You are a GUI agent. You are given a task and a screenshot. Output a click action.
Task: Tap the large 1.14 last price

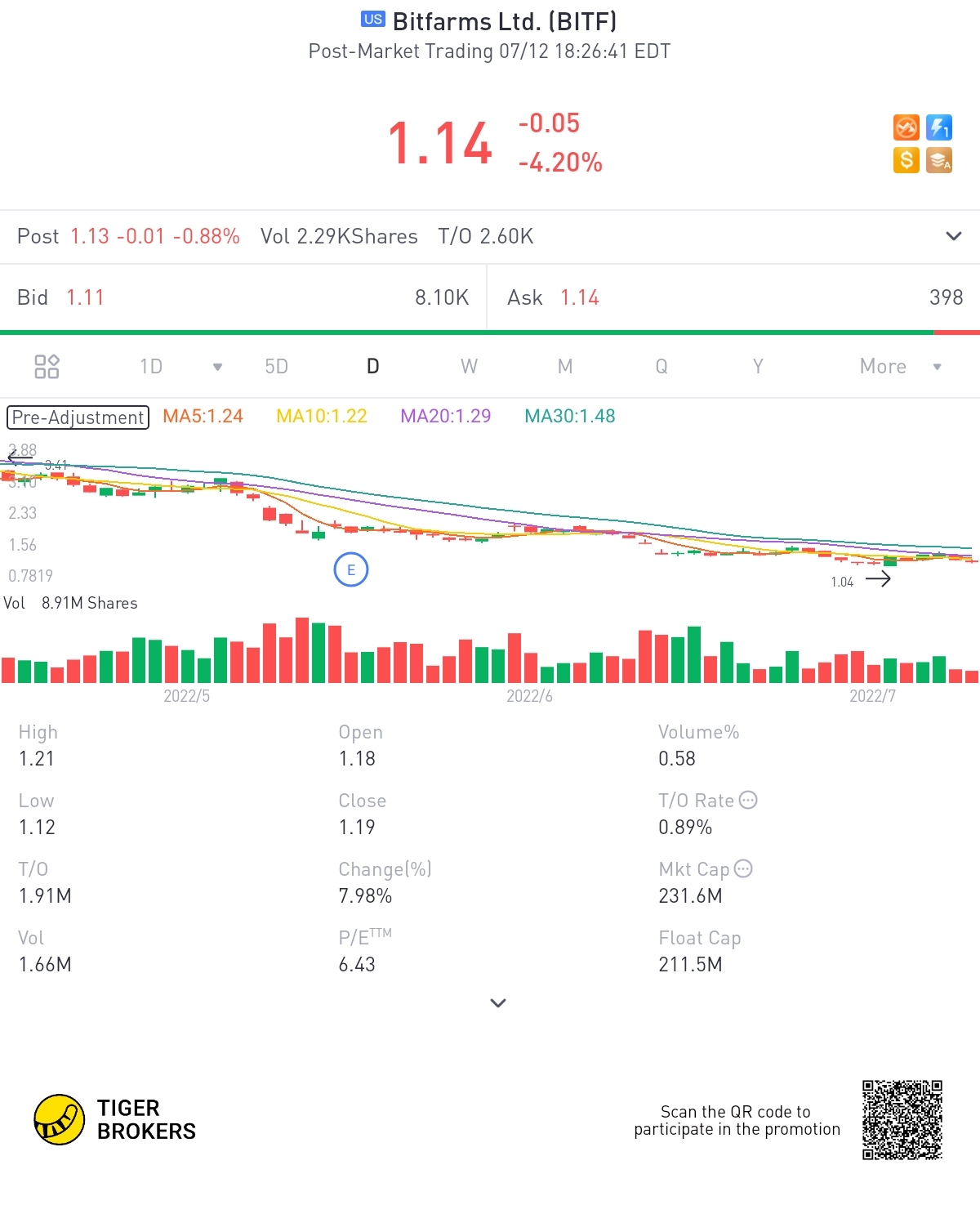point(440,143)
